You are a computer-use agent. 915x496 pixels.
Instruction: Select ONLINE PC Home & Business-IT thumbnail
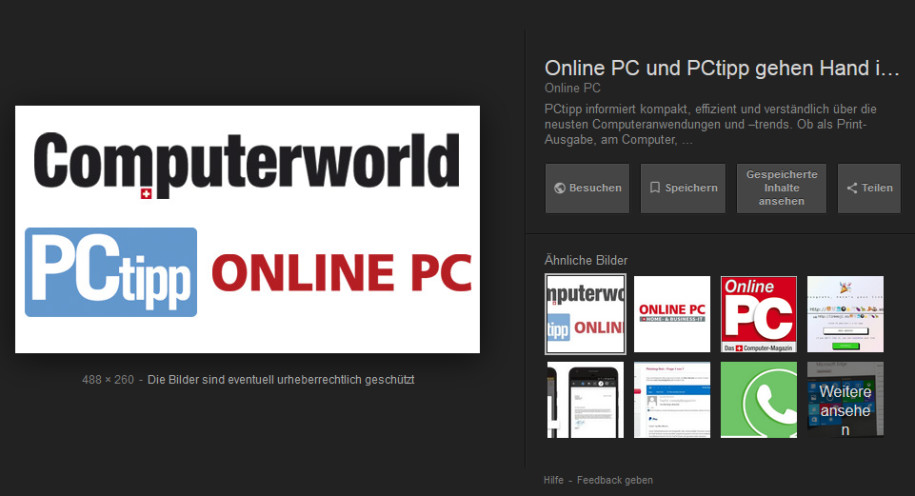pyautogui.click(x=672, y=314)
